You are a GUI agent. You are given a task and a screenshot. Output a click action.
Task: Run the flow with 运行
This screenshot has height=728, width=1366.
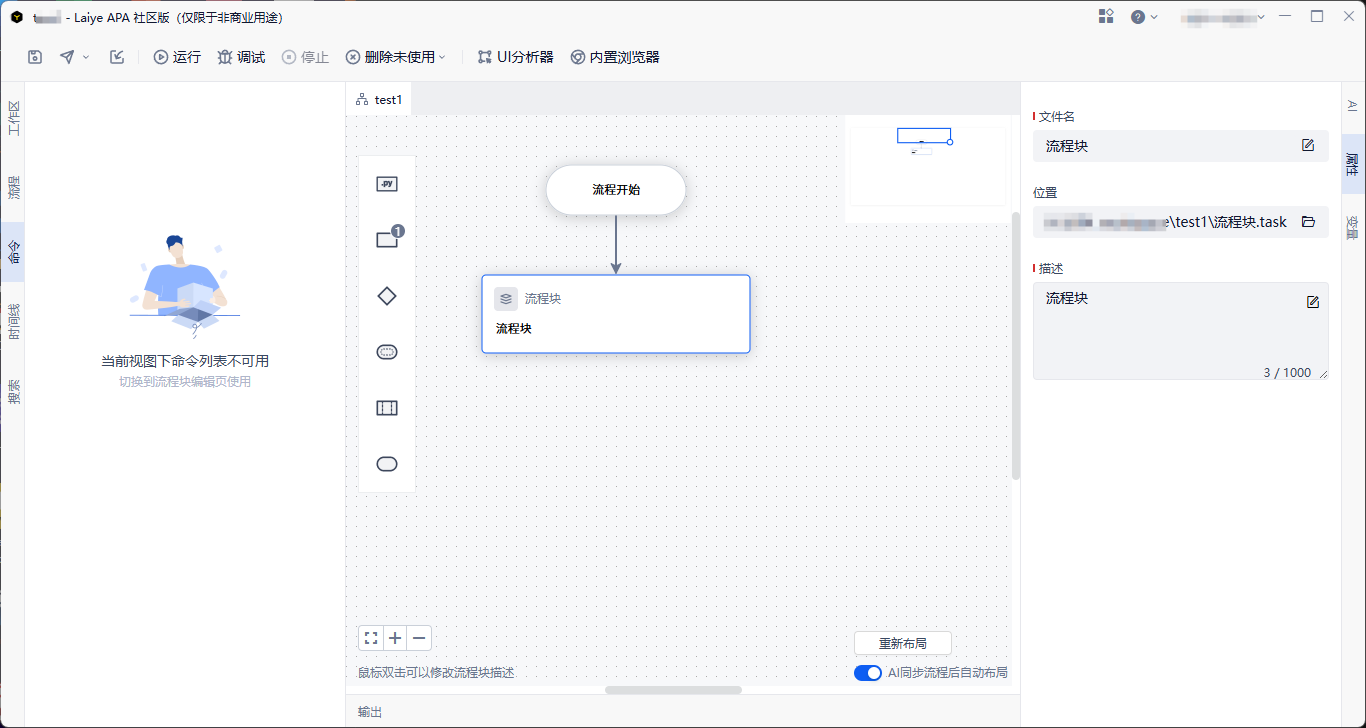pos(177,57)
